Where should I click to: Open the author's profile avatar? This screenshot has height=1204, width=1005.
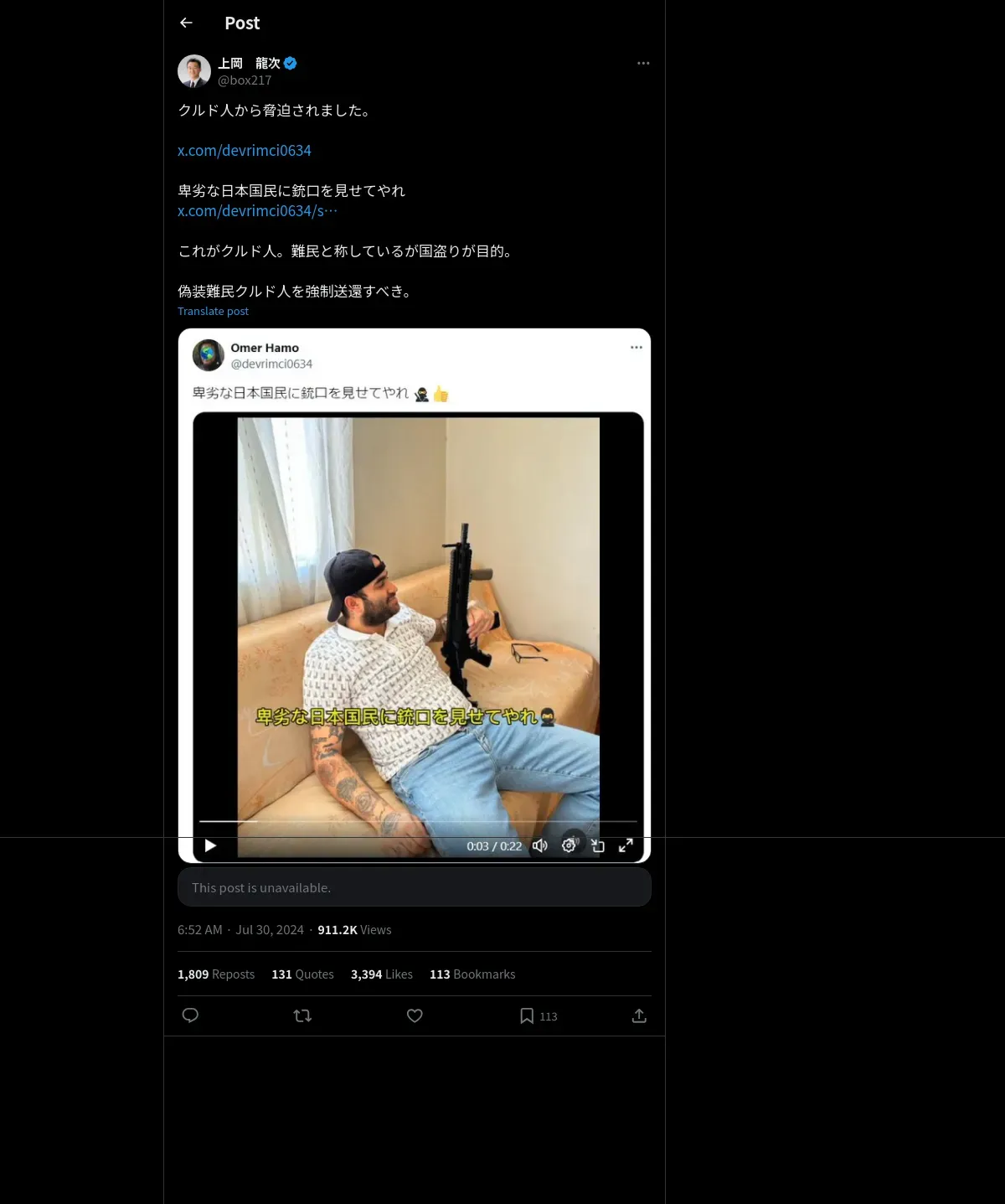click(x=194, y=71)
